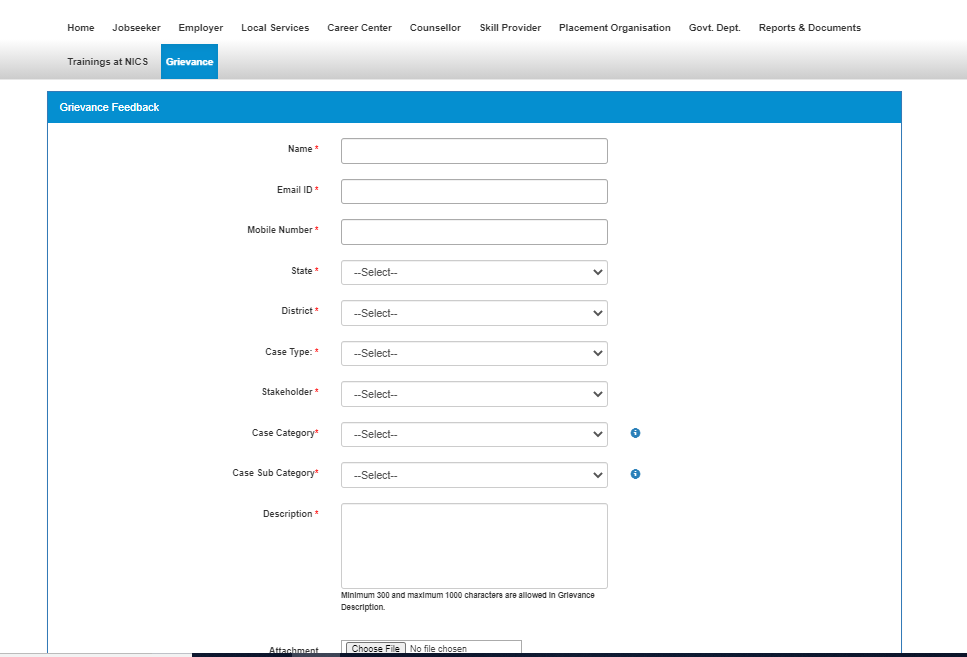Click the Choose File button

375,649
